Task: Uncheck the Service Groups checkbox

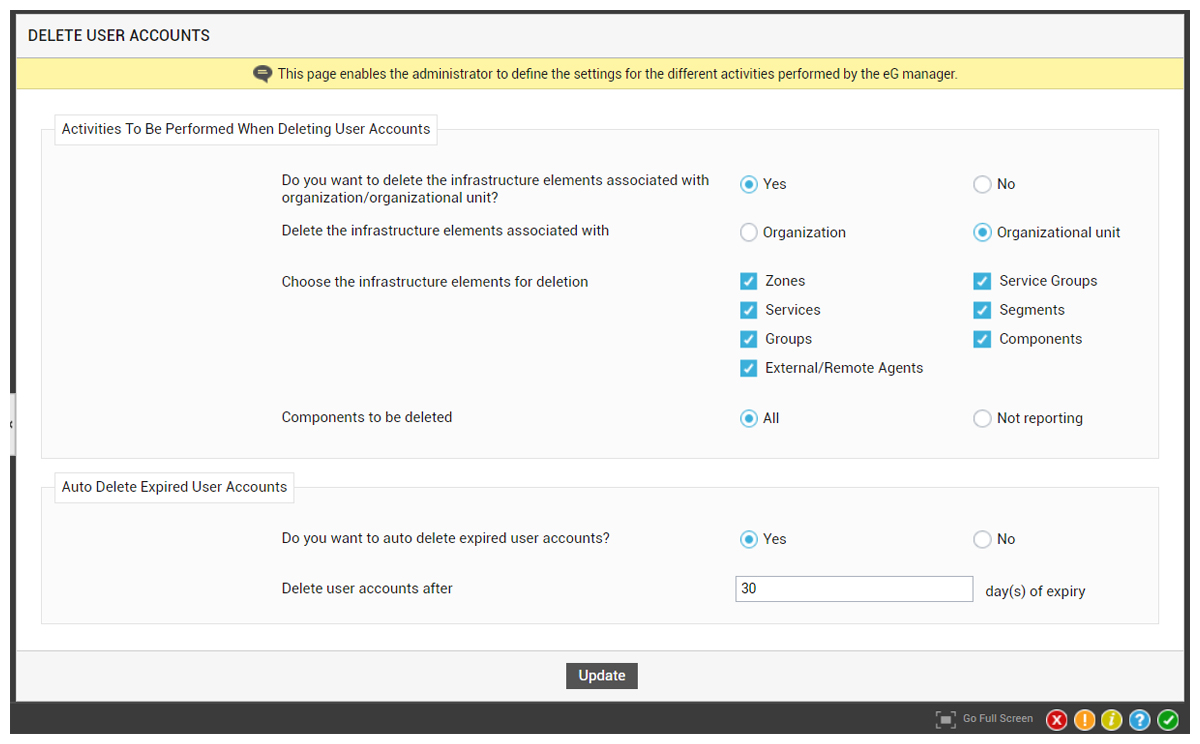Action: pos(982,281)
